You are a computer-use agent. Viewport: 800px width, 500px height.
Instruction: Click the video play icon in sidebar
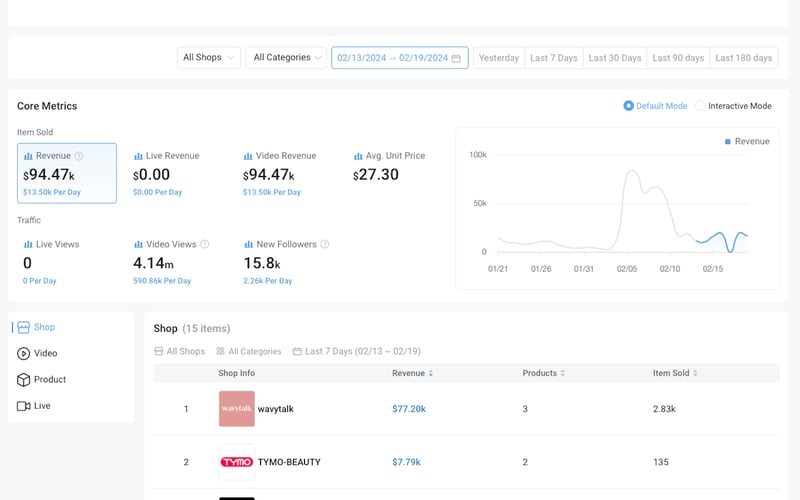[23, 353]
